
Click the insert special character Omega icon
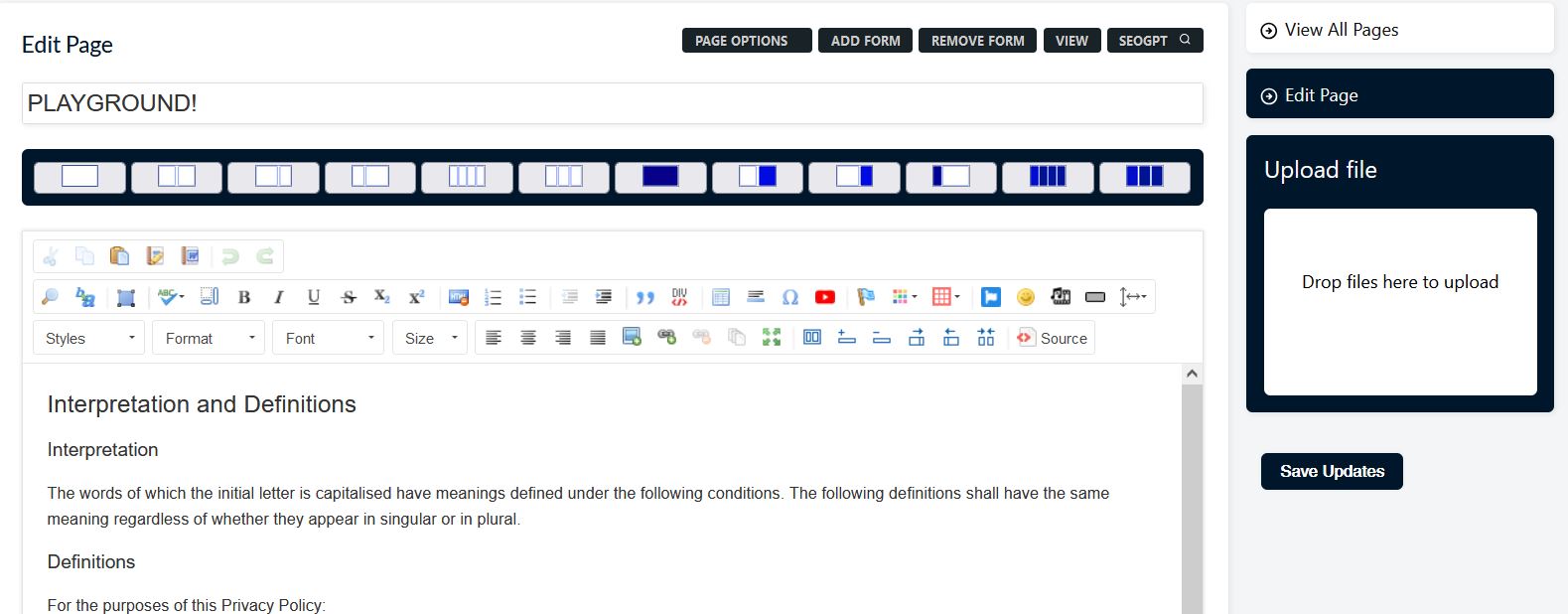click(790, 297)
